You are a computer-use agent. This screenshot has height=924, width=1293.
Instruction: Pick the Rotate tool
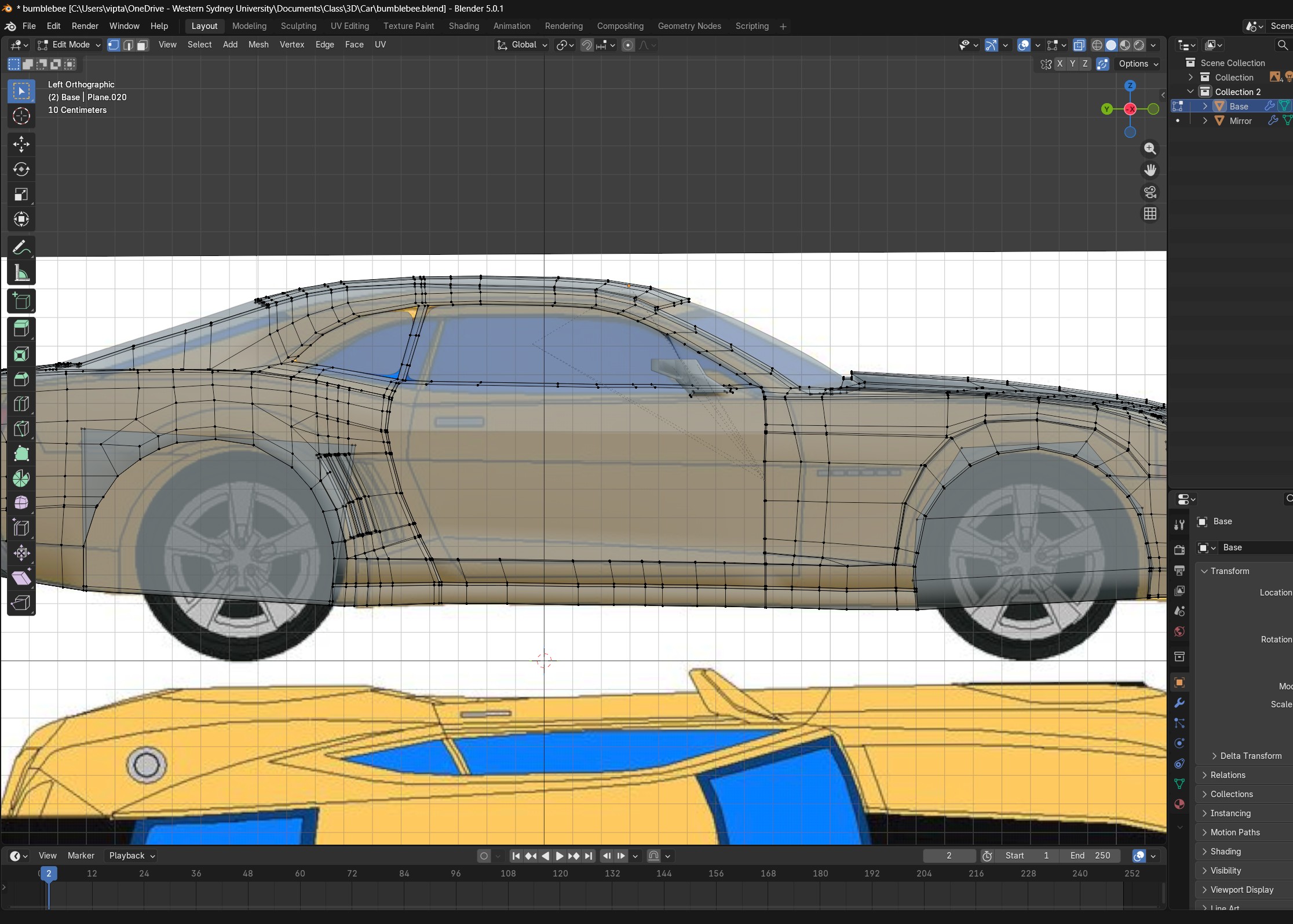pos(21,169)
